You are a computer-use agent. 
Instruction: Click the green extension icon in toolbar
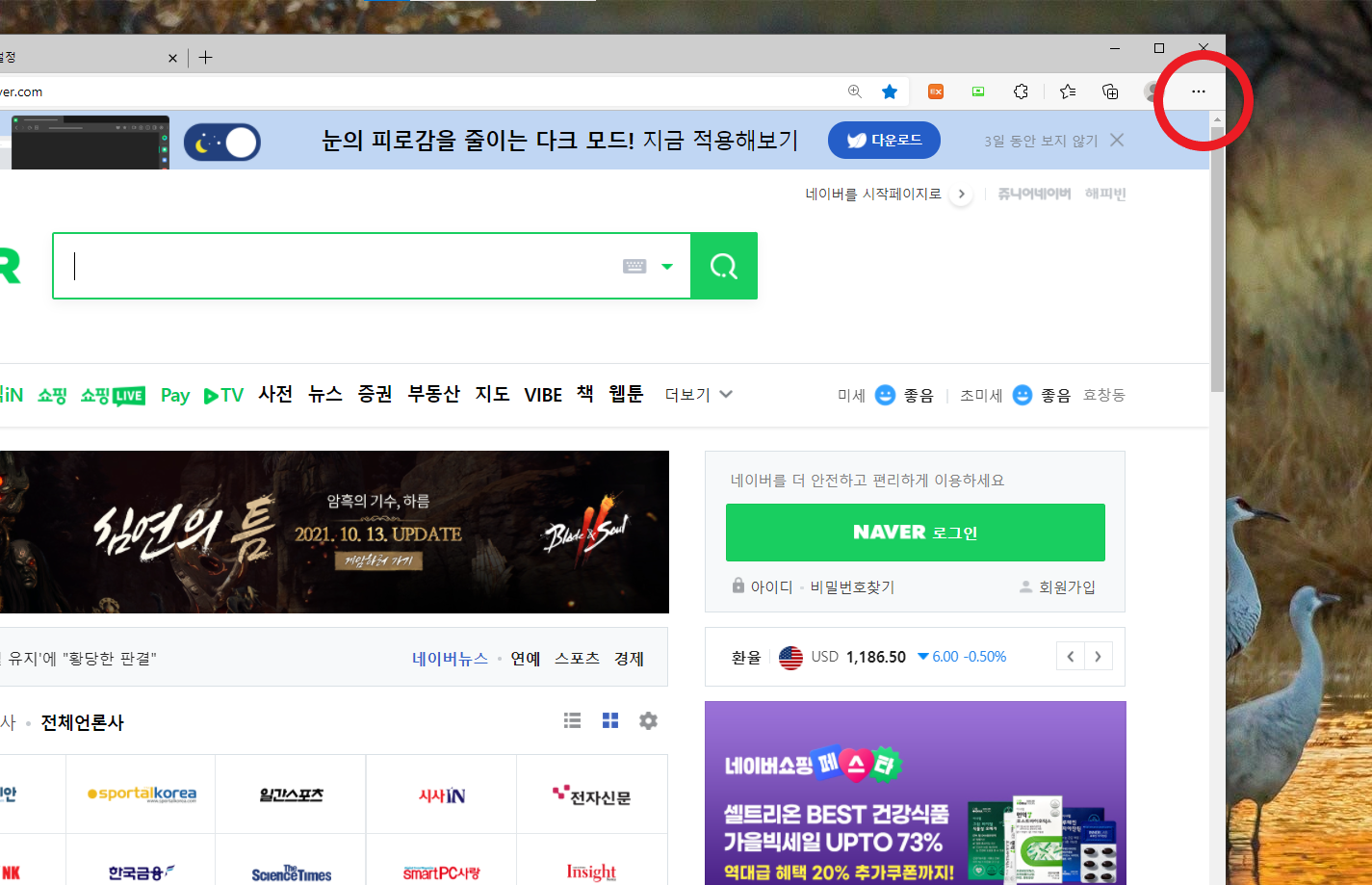[x=978, y=91]
